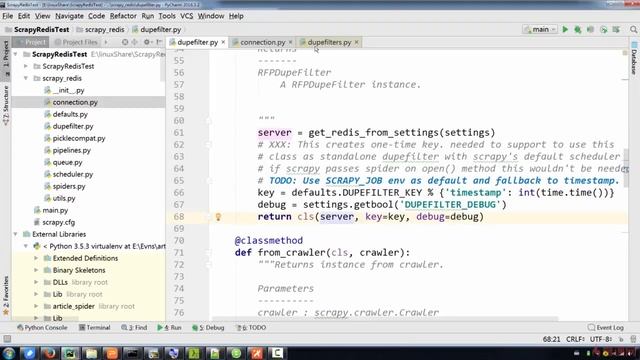640x360 pixels.
Task: Click the scroll-from-source target icon in Project panel
Action: [x=125, y=42]
